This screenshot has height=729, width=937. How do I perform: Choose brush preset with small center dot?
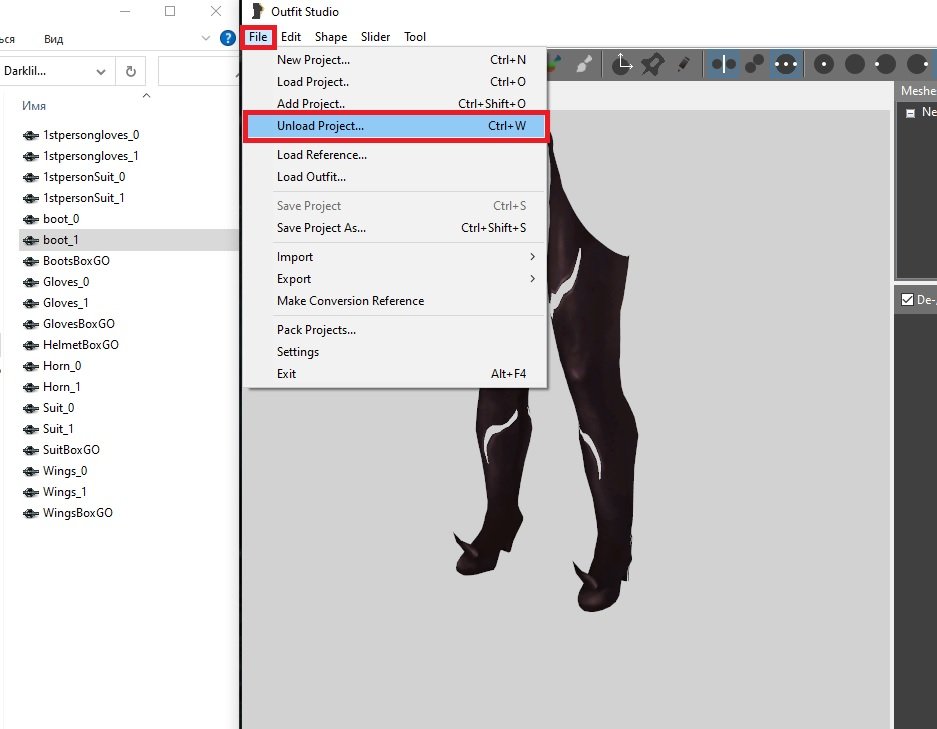pyautogui.click(x=824, y=64)
